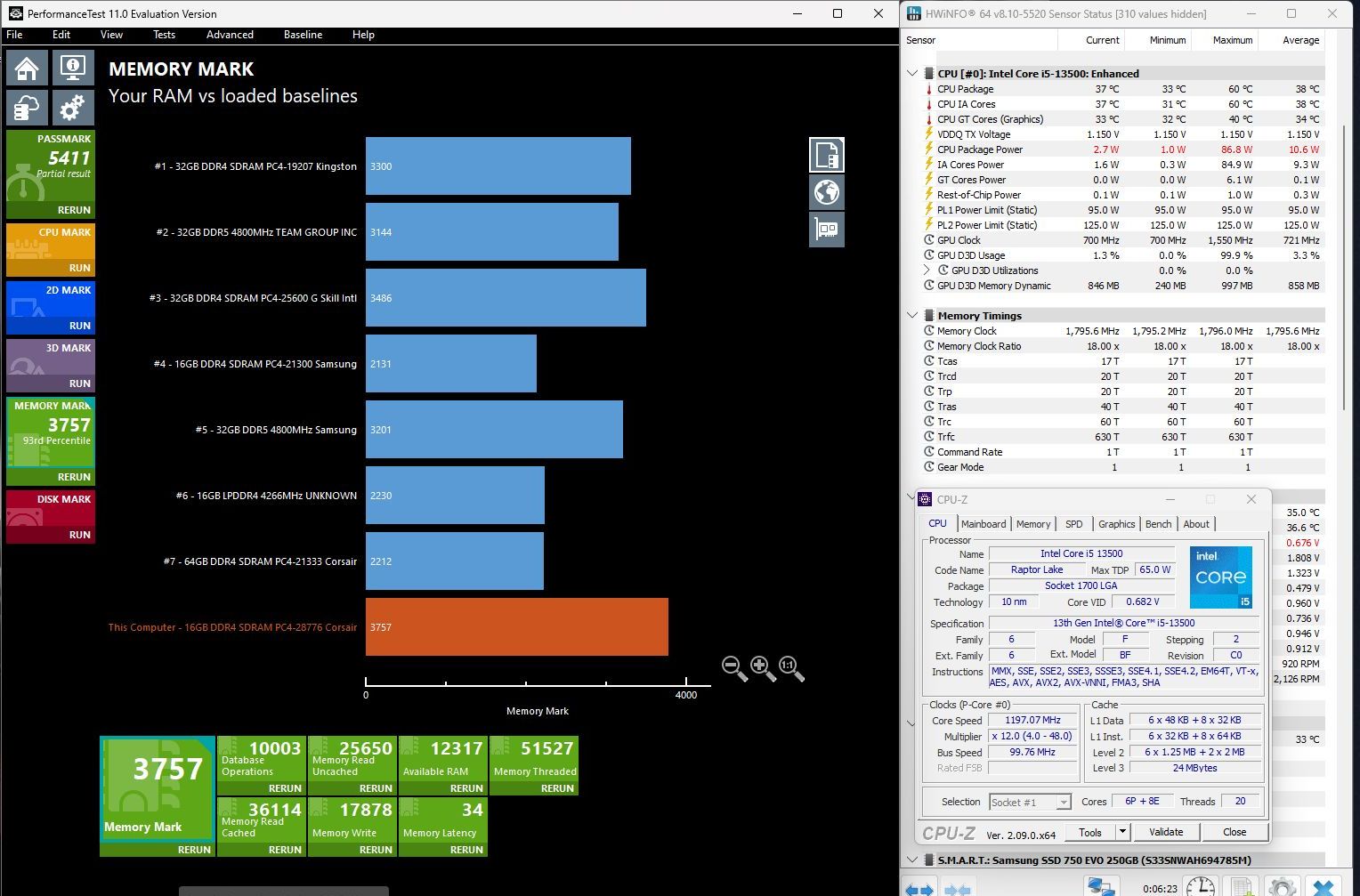Collapse the Memory Timings section

tap(912, 315)
